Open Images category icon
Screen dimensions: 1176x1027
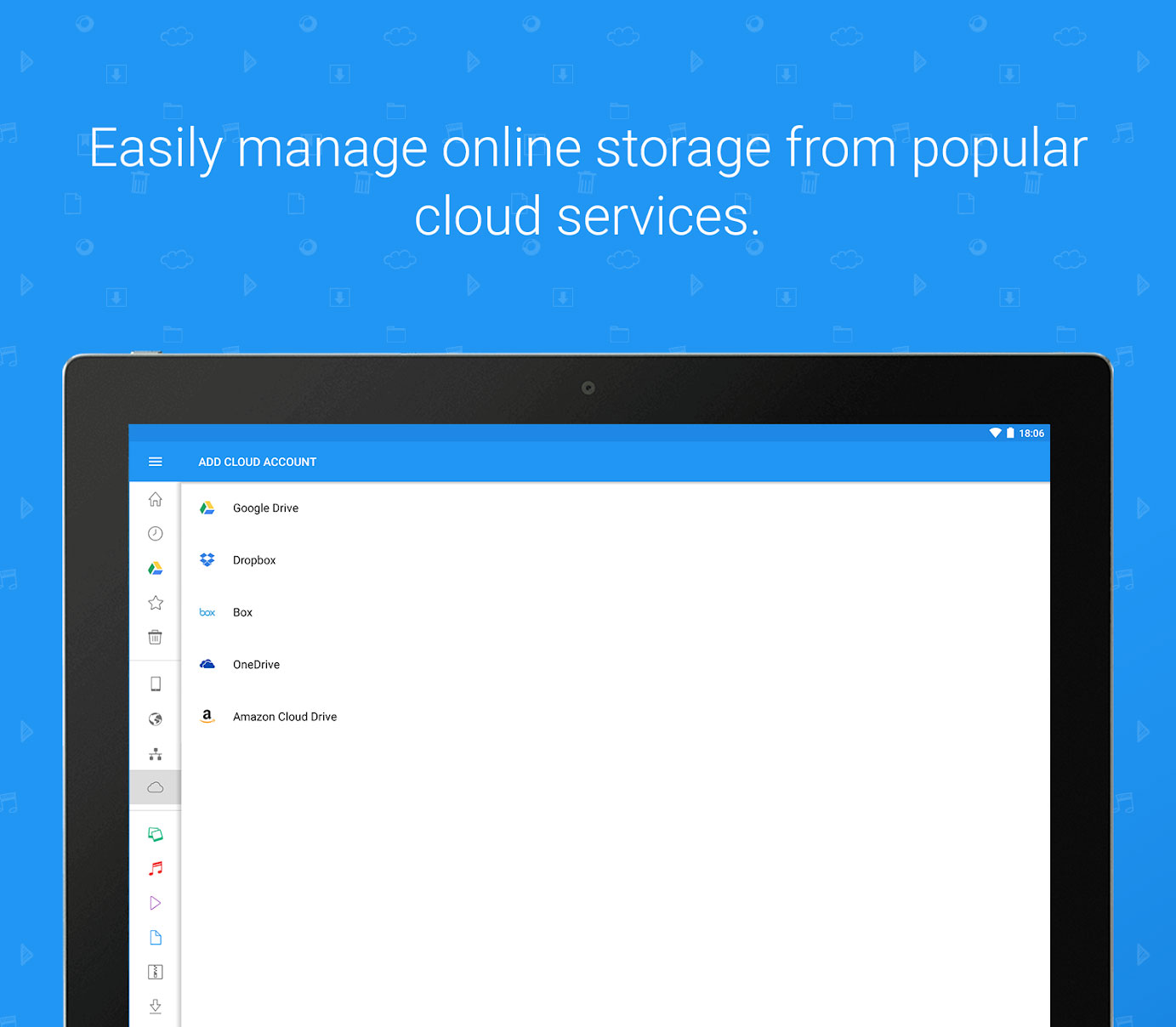(156, 834)
